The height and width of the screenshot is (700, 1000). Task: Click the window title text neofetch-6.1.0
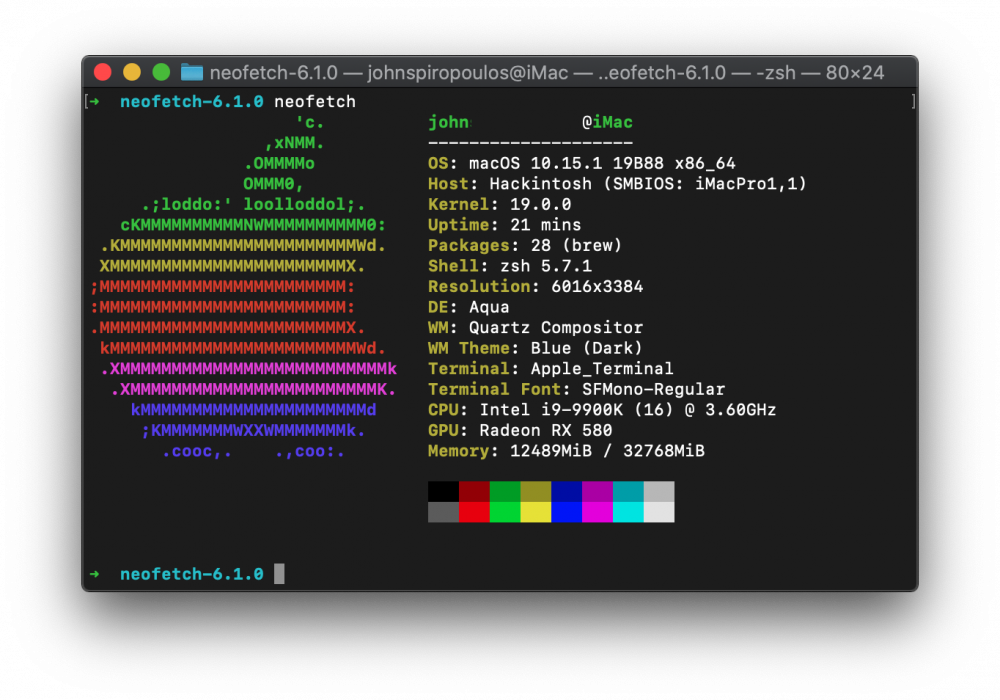274,73
